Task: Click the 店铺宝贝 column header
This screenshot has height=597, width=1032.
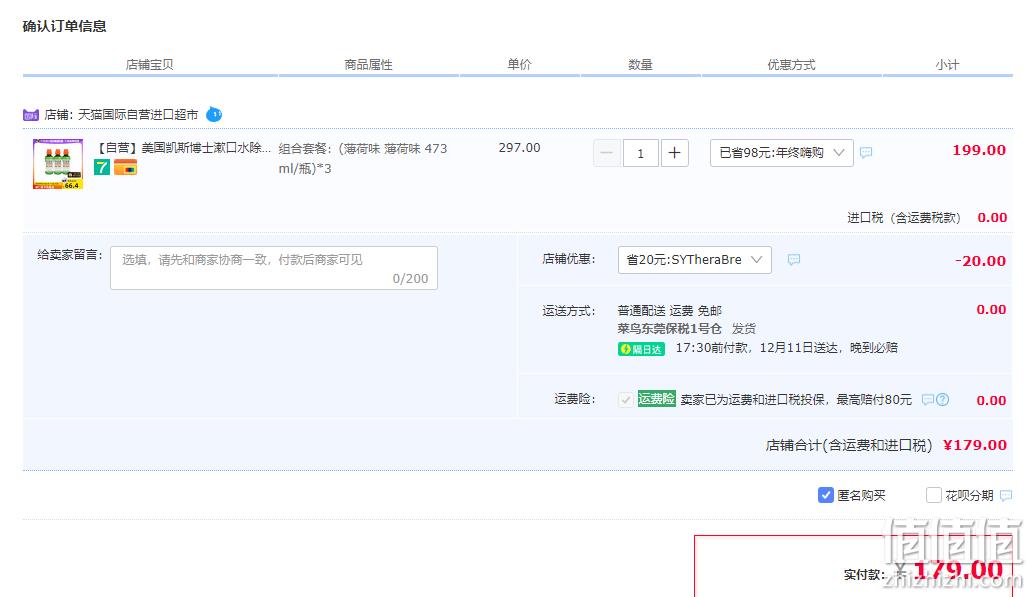Action: point(149,65)
